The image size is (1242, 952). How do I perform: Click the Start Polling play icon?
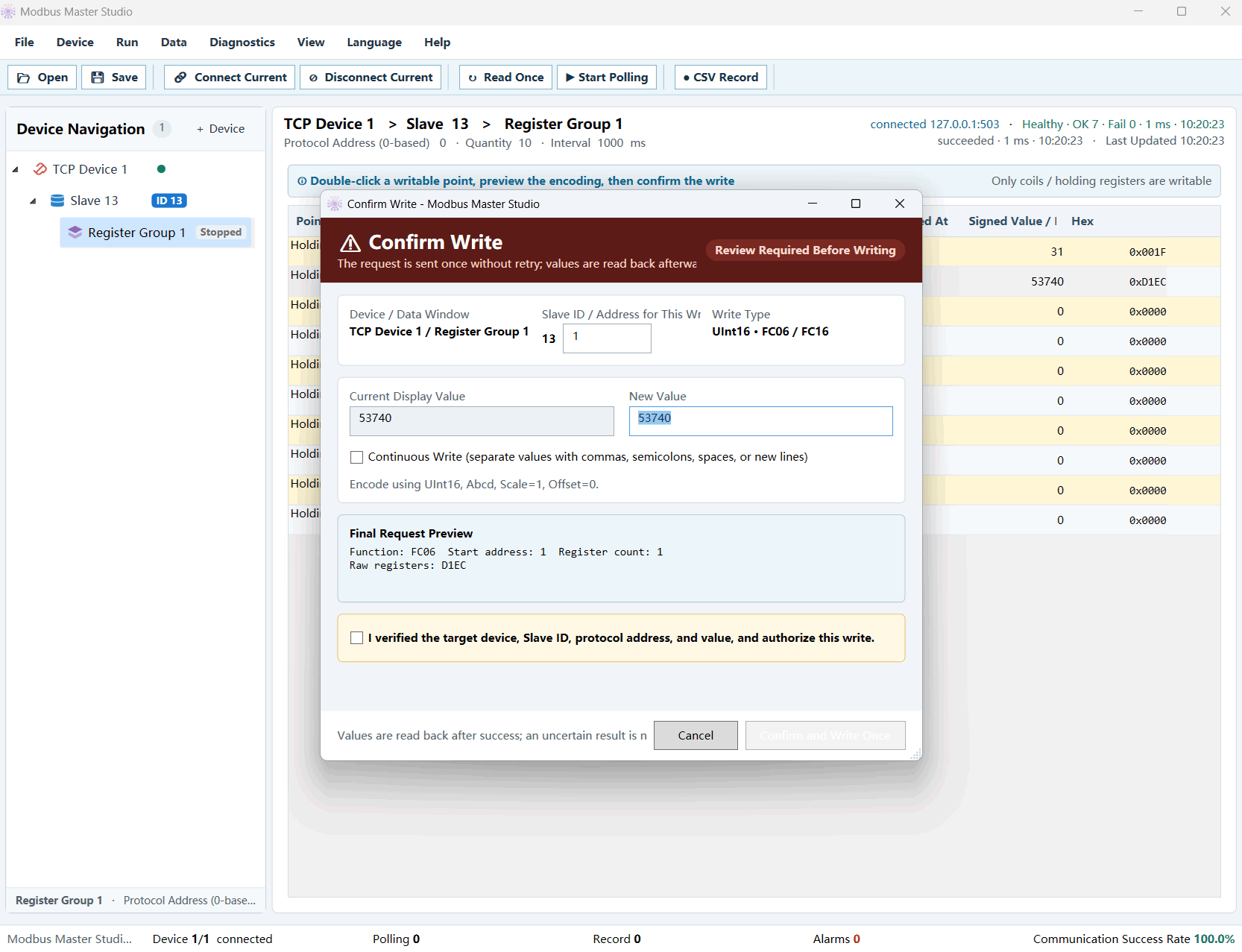570,78
